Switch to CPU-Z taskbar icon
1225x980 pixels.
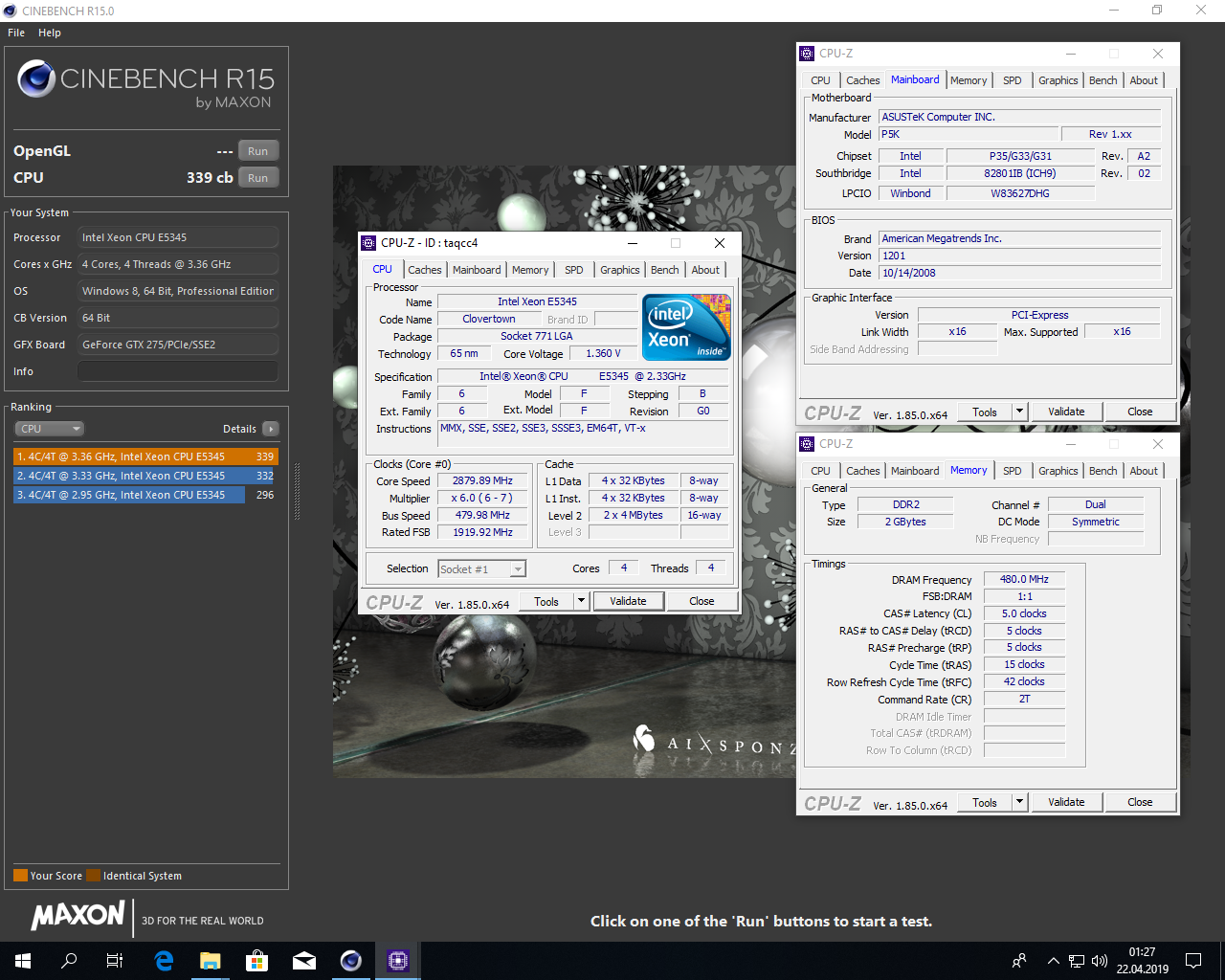pos(398,961)
